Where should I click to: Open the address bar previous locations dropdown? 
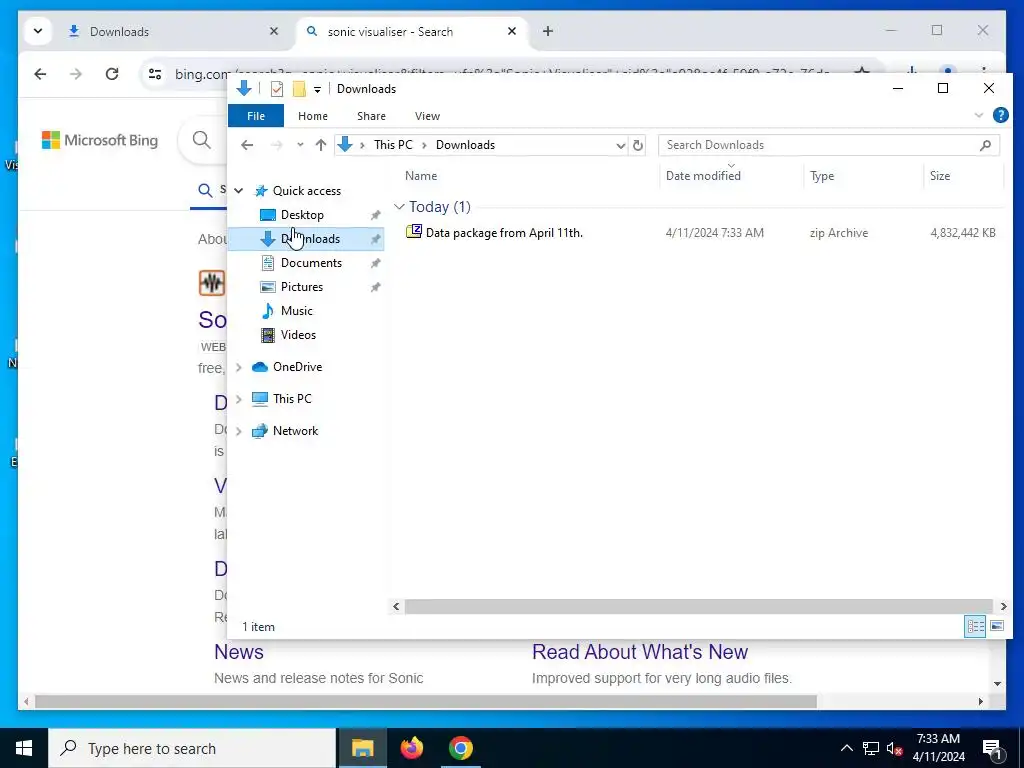620,145
